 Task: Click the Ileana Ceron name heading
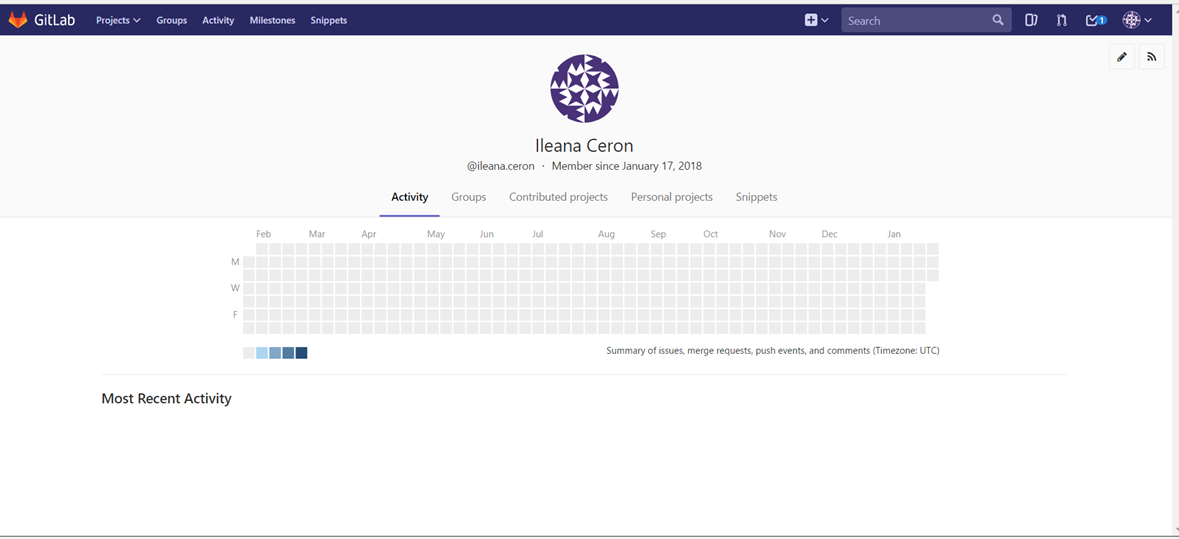tap(584, 145)
